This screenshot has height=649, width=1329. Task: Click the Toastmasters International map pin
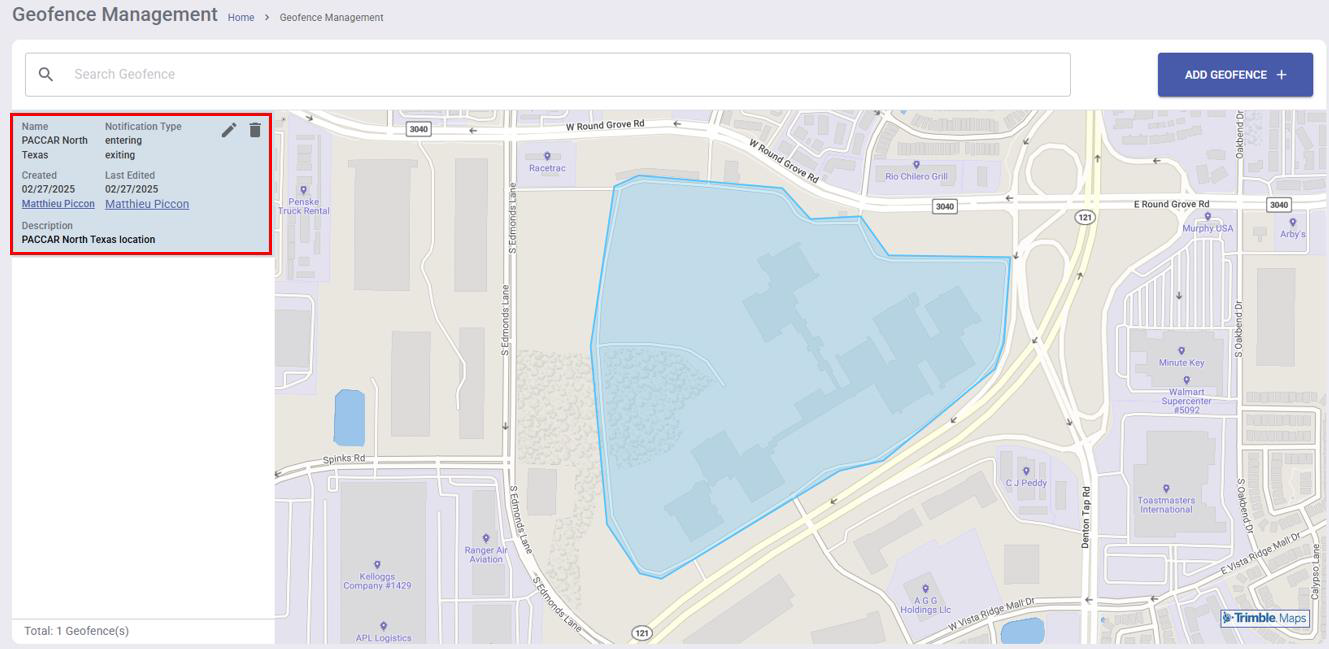coord(1166,489)
